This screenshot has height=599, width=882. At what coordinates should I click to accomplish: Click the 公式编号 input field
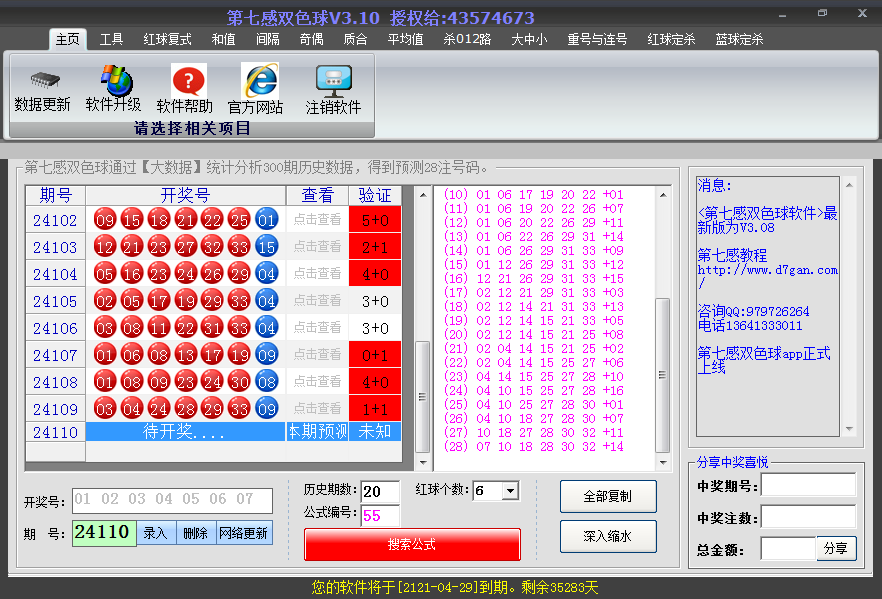(x=380, y=516)
